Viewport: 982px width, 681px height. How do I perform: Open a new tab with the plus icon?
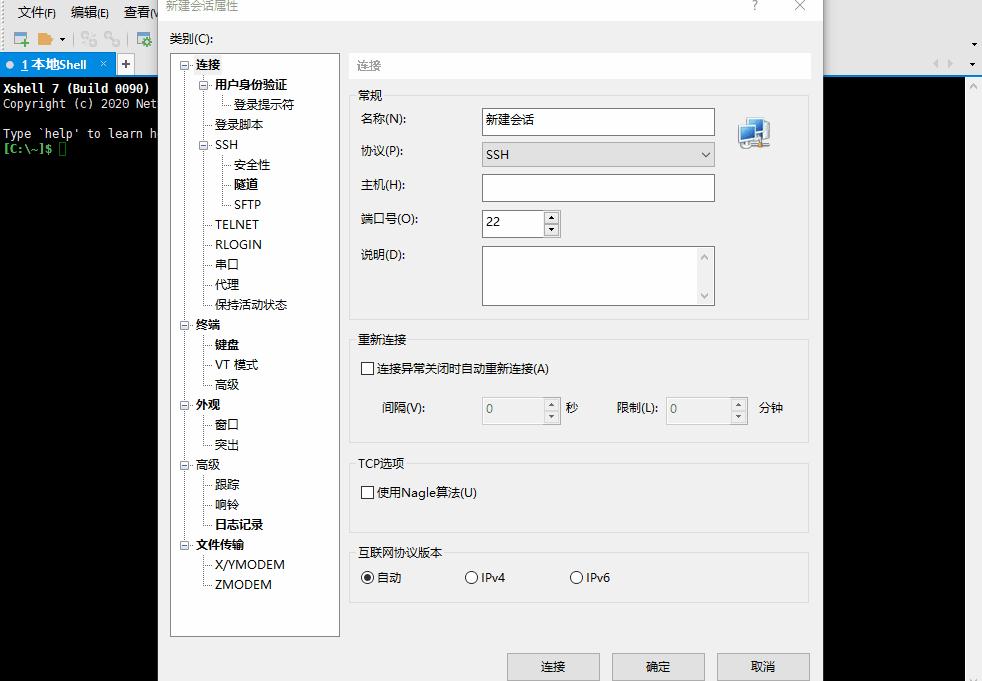click(126, 64)
